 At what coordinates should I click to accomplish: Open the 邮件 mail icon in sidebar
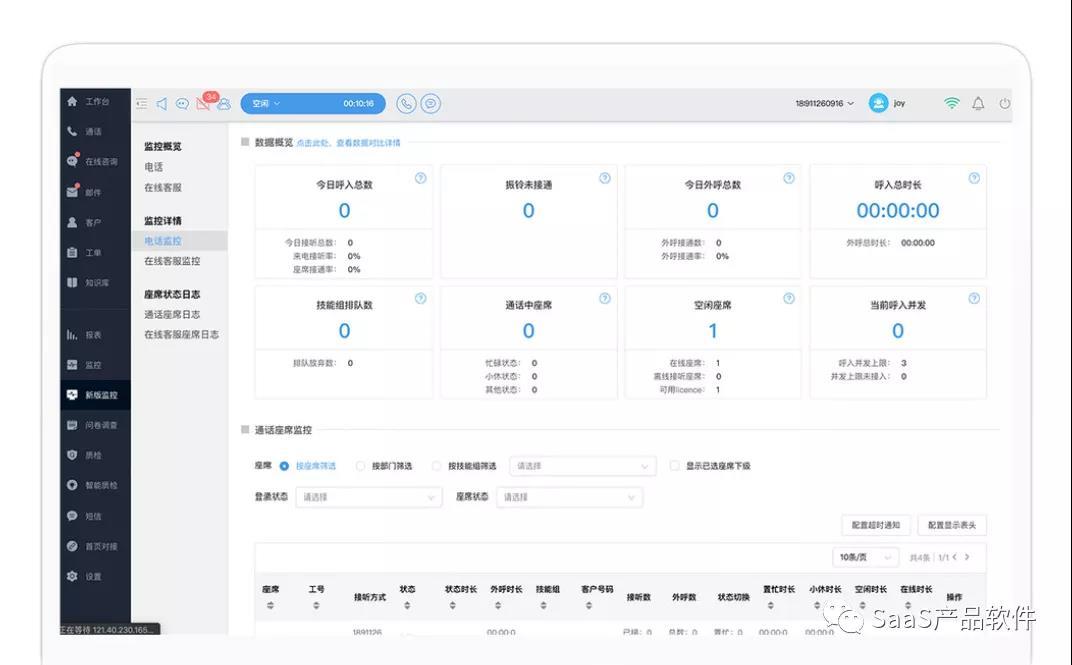[72, 192]
